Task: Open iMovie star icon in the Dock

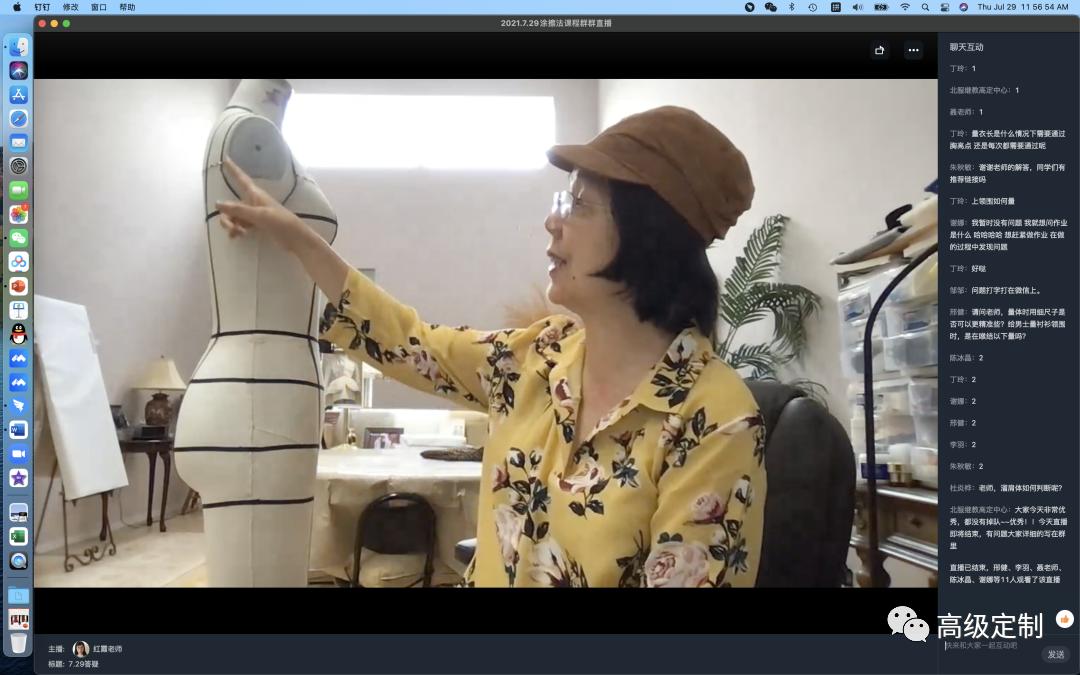Action: tap(19, 477)
